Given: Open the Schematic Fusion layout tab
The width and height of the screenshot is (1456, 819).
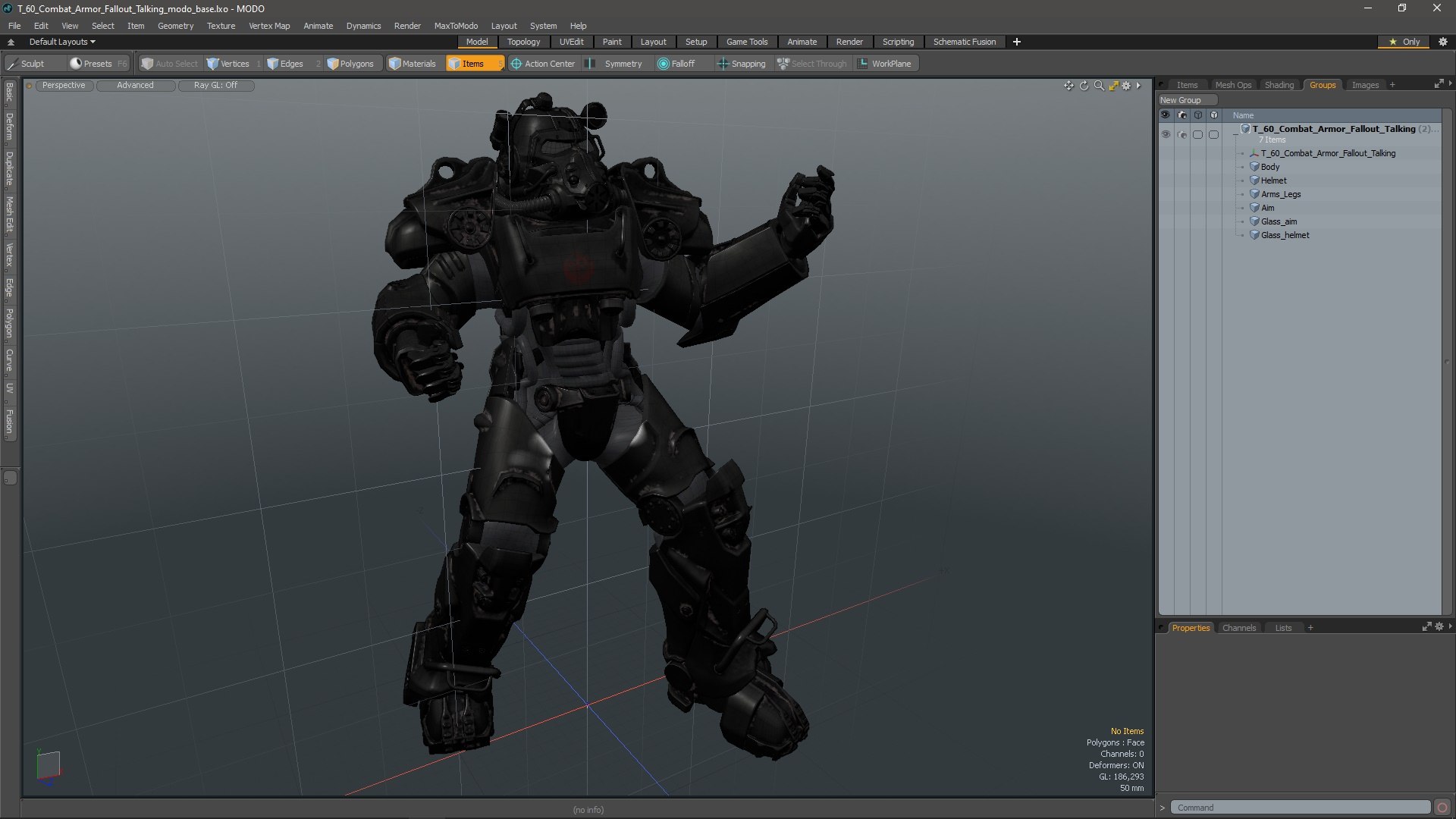Looking at the screenshot, I should tap(964, 42).
